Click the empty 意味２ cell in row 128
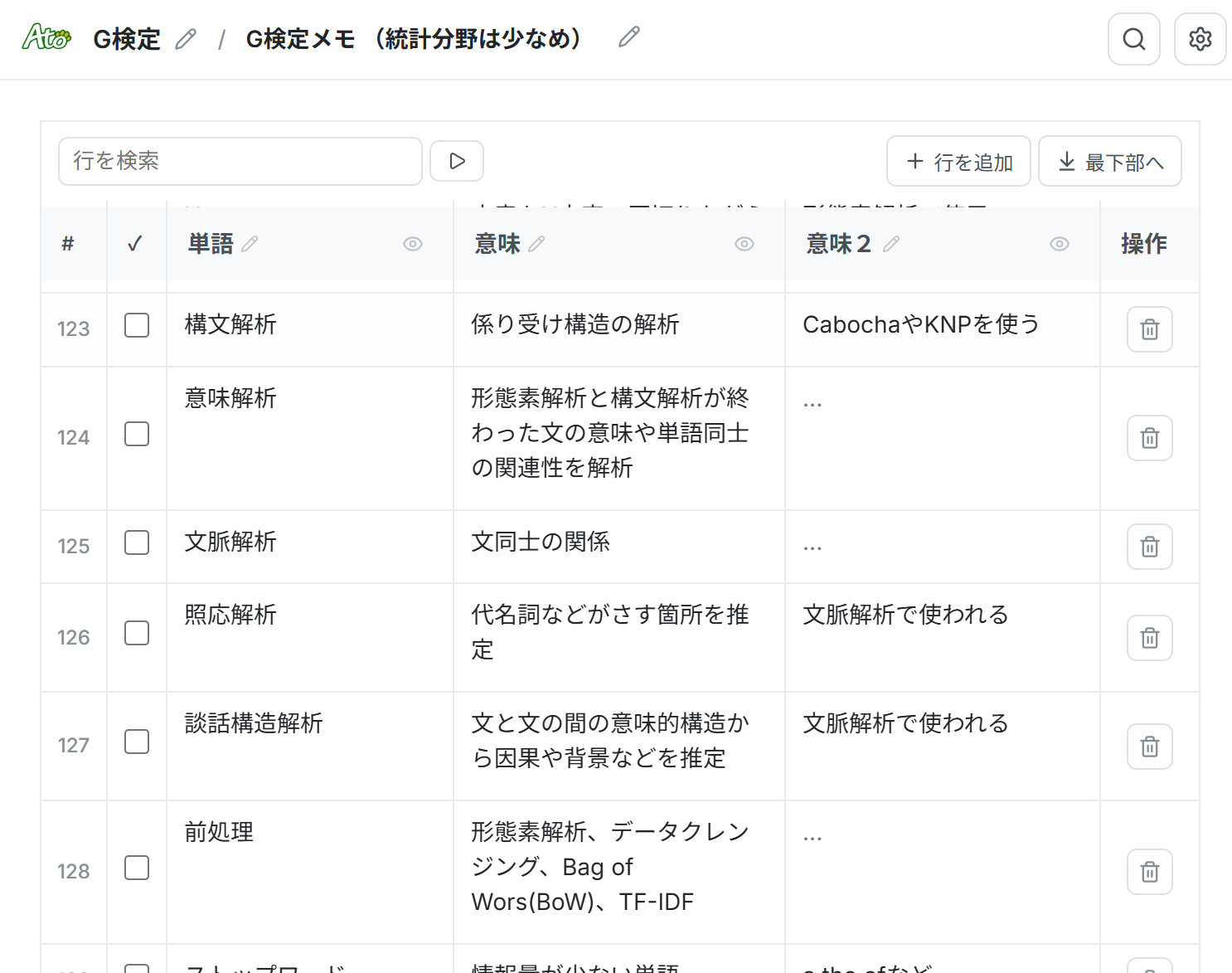1232x973 pixels. click(x=943, y=872)
